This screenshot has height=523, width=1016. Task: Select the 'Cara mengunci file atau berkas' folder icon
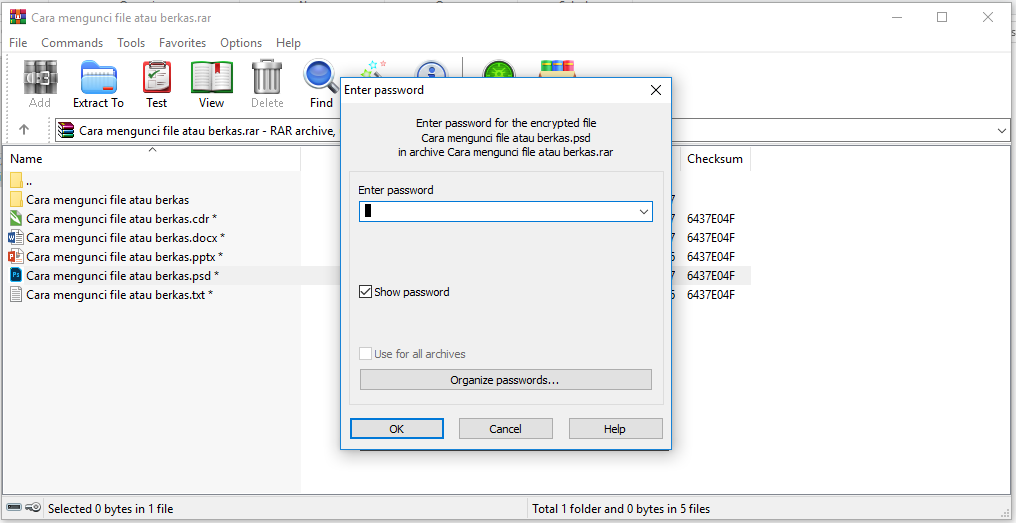pos(16,200)
